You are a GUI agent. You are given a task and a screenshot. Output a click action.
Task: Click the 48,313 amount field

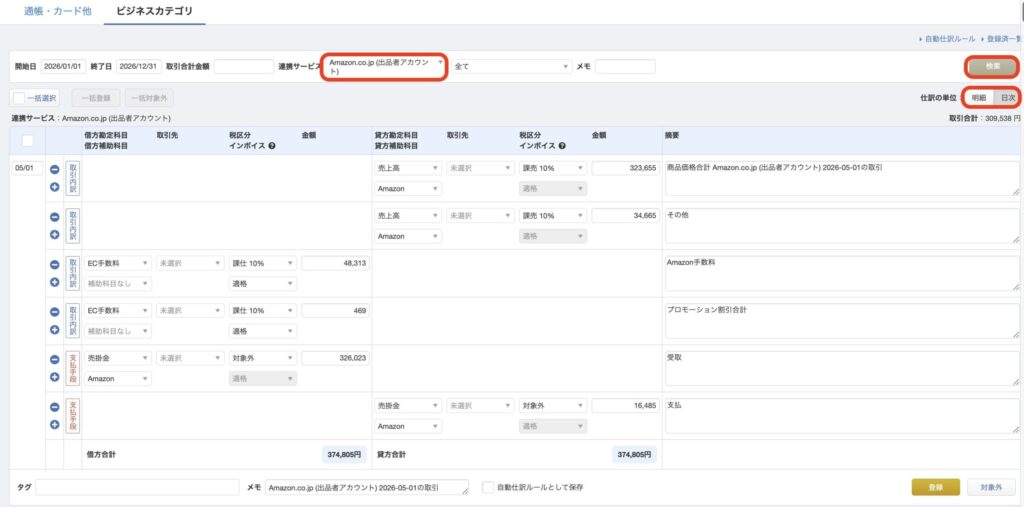click(336, 263)
